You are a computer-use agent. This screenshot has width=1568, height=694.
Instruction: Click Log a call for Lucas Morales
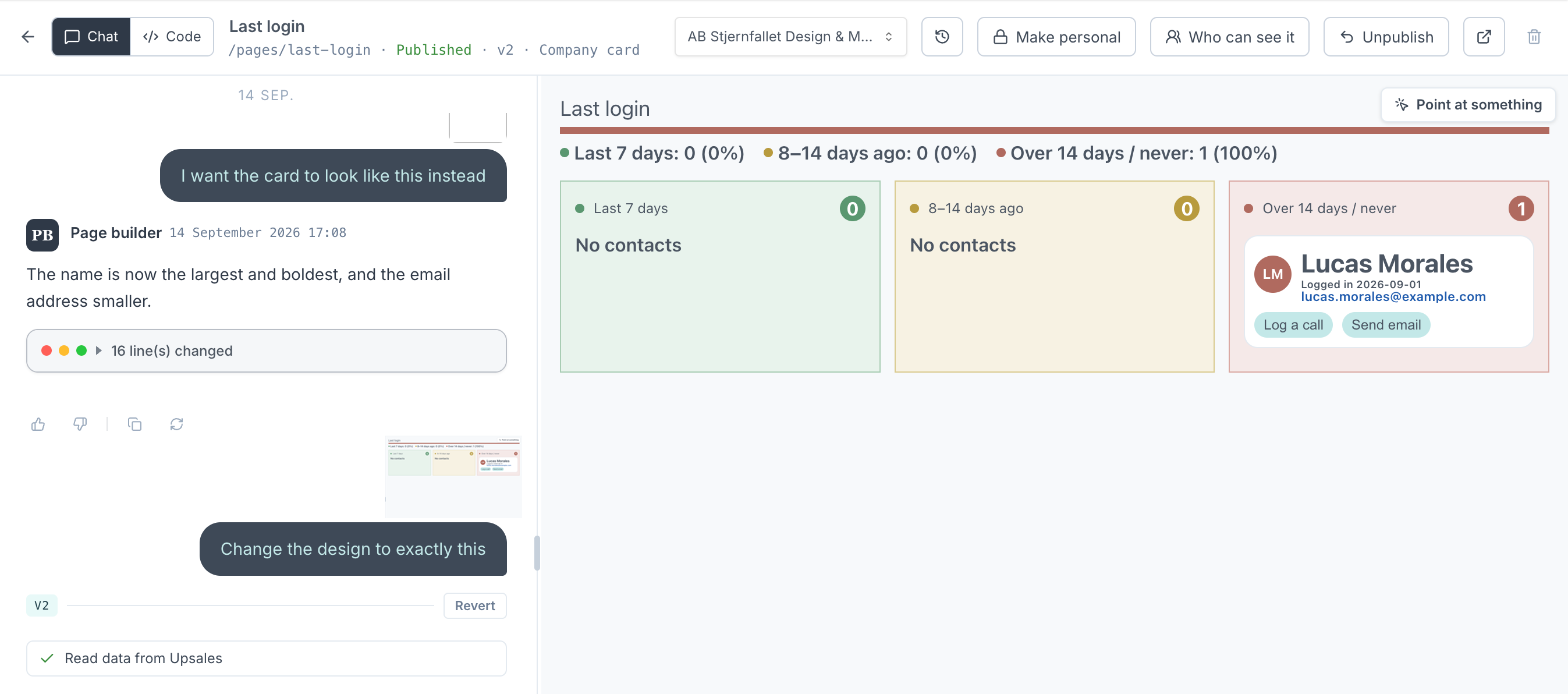point(1293,325)
